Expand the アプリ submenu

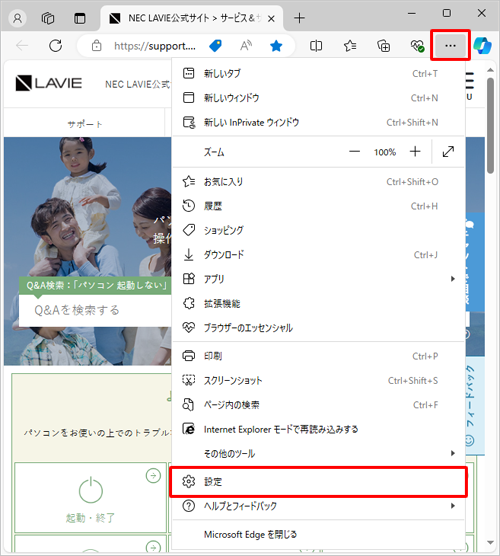click(x=318, y=279)
